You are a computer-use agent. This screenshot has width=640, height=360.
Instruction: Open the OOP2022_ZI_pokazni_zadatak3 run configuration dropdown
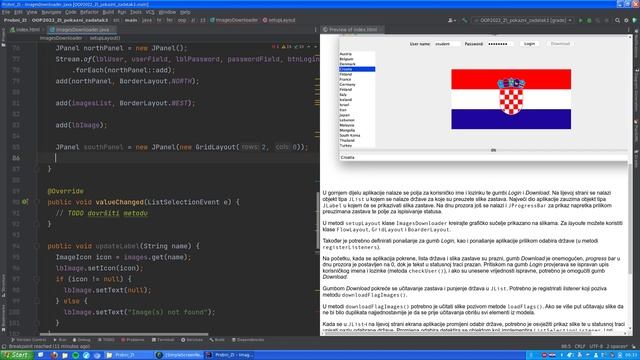523,20
